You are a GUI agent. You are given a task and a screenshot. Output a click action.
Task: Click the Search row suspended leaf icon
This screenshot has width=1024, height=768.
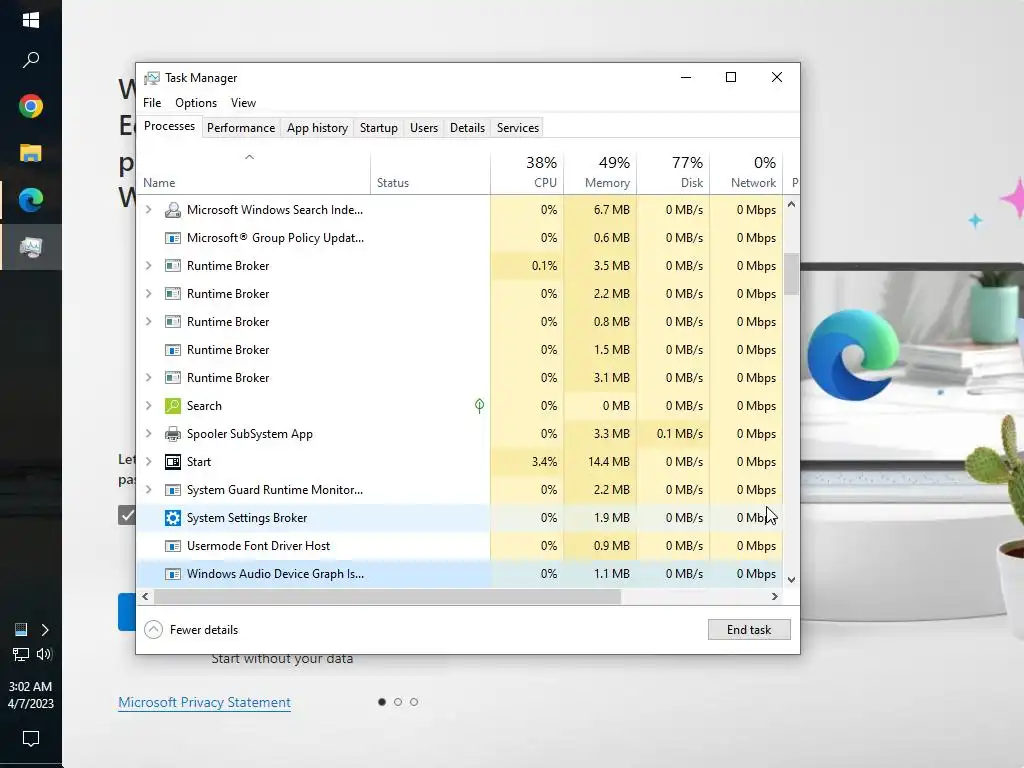pyautogui.click(x=479, y=406)
